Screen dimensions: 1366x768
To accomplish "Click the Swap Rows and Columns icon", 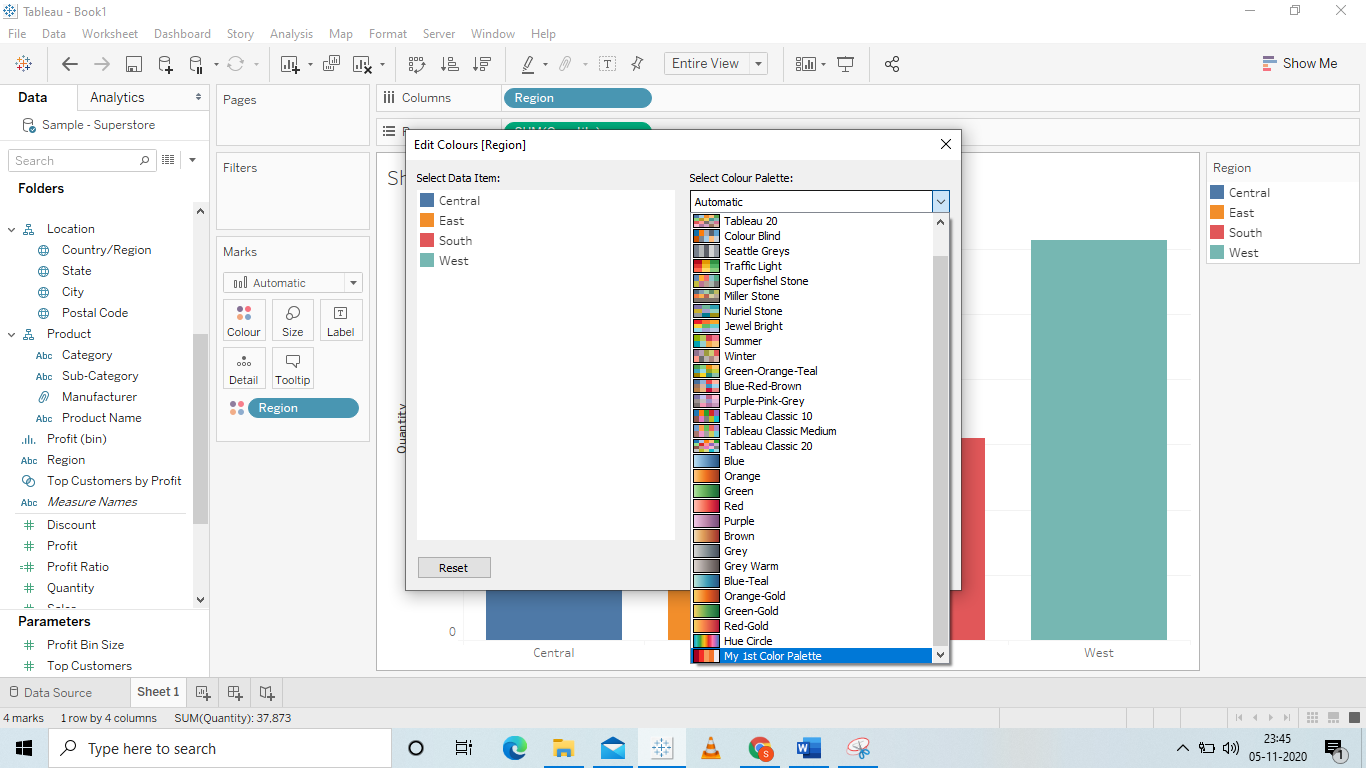I will click(x=417, y=64).
